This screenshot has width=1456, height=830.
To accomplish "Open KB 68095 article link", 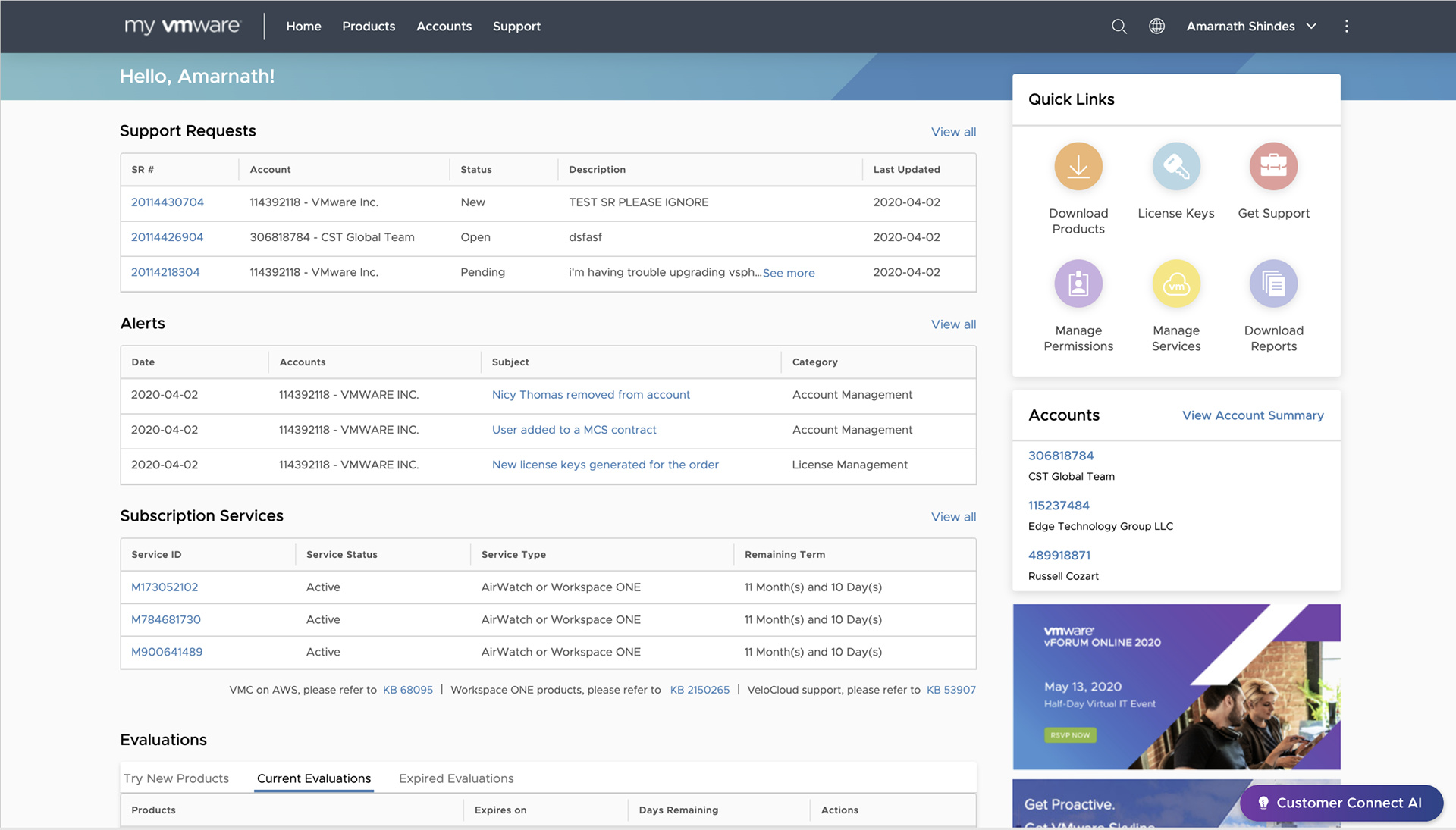I will coord(408,690).
